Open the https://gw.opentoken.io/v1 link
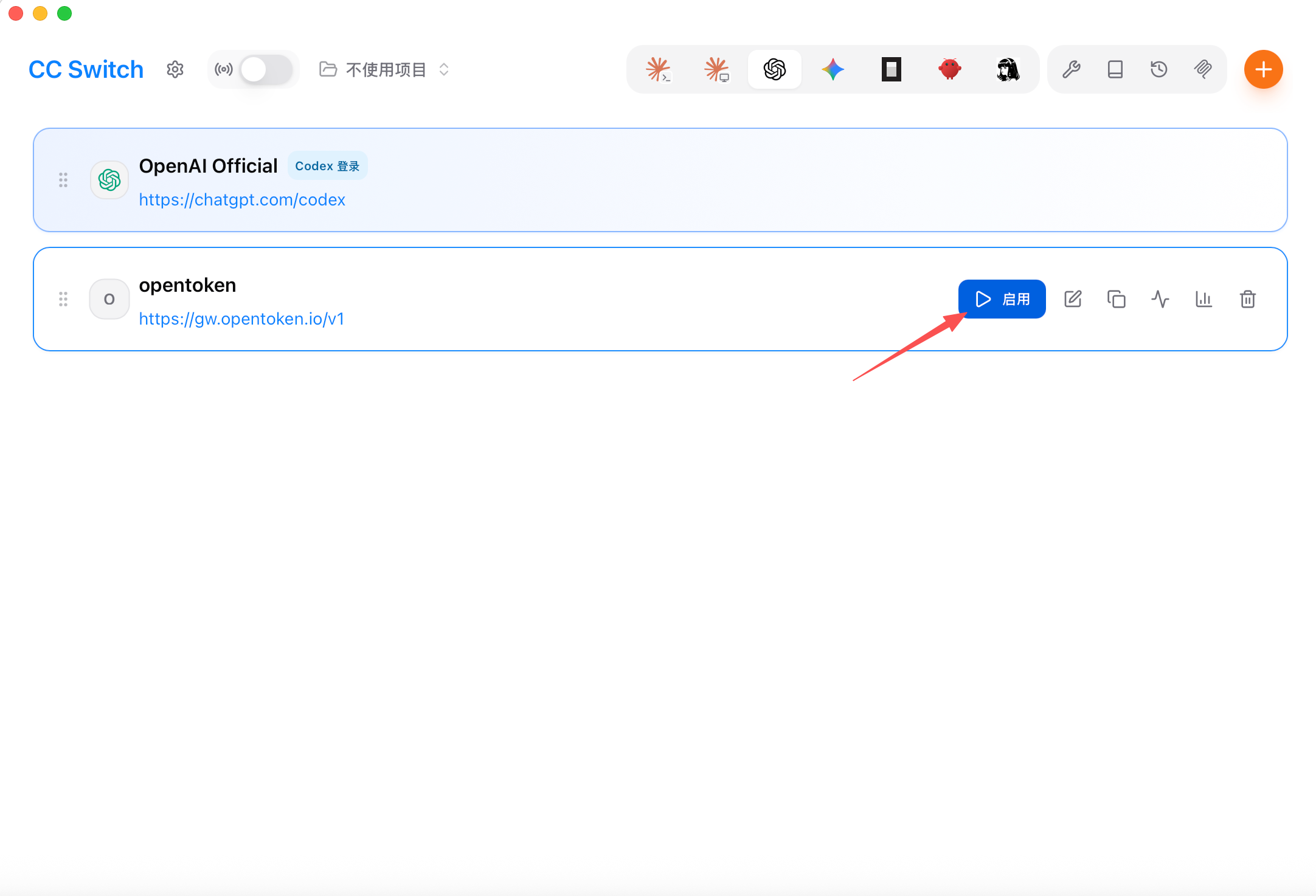Screen dimensions: 1316x896 (241, 319)
